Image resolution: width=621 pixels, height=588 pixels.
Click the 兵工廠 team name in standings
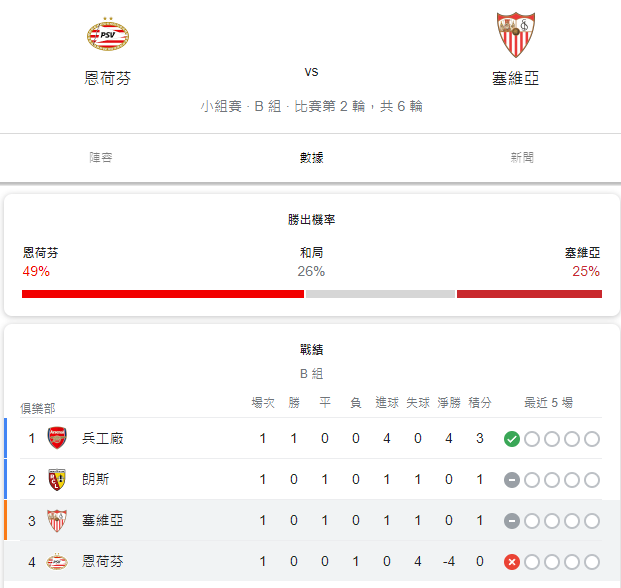click(x=103, y=438)
